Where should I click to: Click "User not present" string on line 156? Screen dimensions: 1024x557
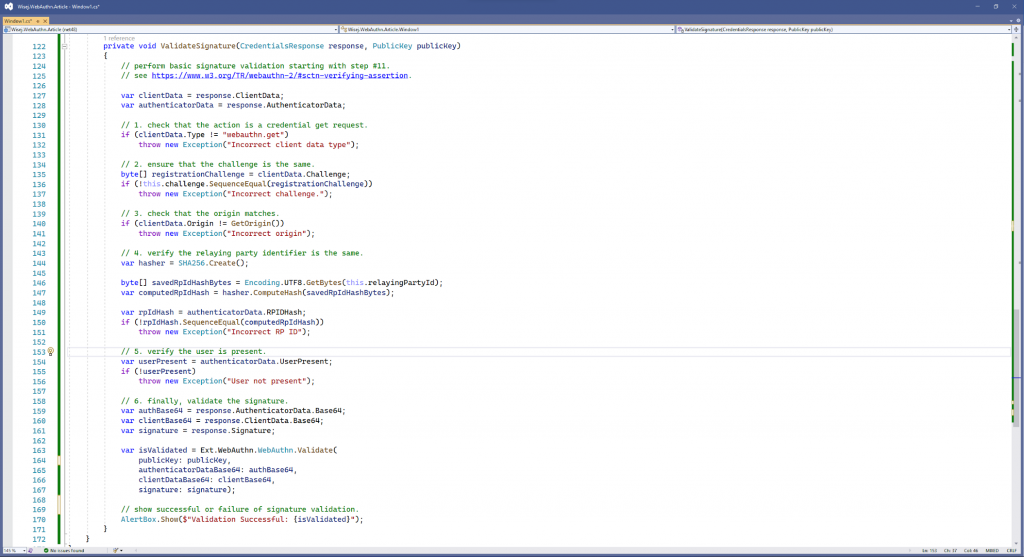266,381
